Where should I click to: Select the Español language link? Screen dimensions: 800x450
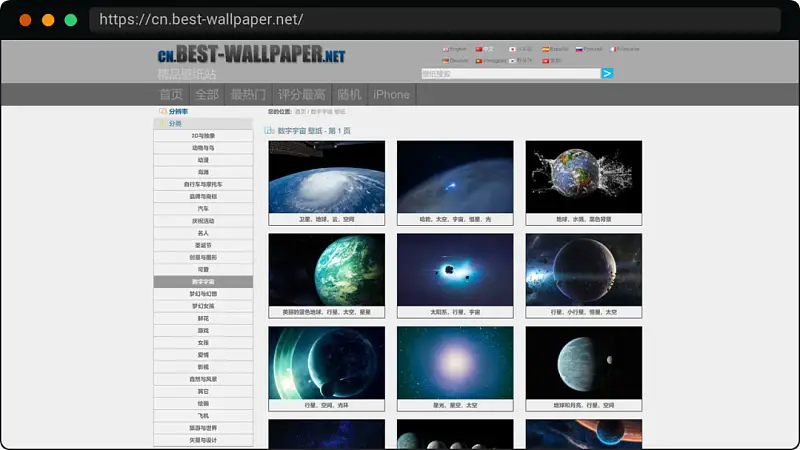click(x=559, y=49)
